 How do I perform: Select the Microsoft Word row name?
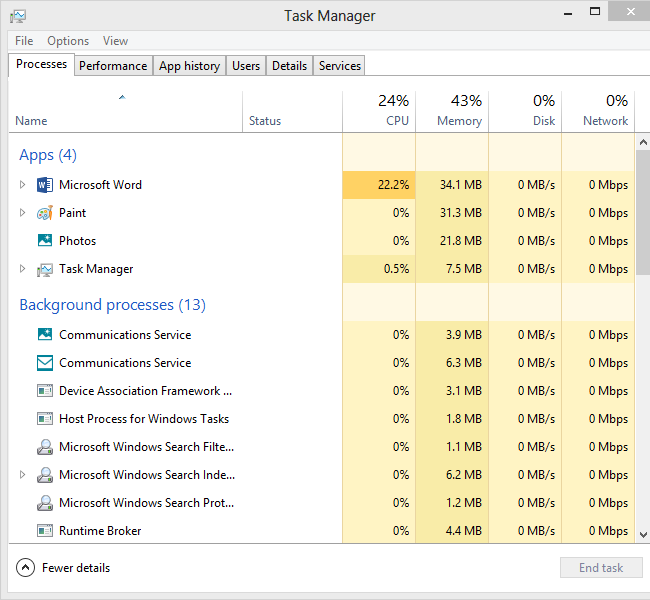coord(100,185)
